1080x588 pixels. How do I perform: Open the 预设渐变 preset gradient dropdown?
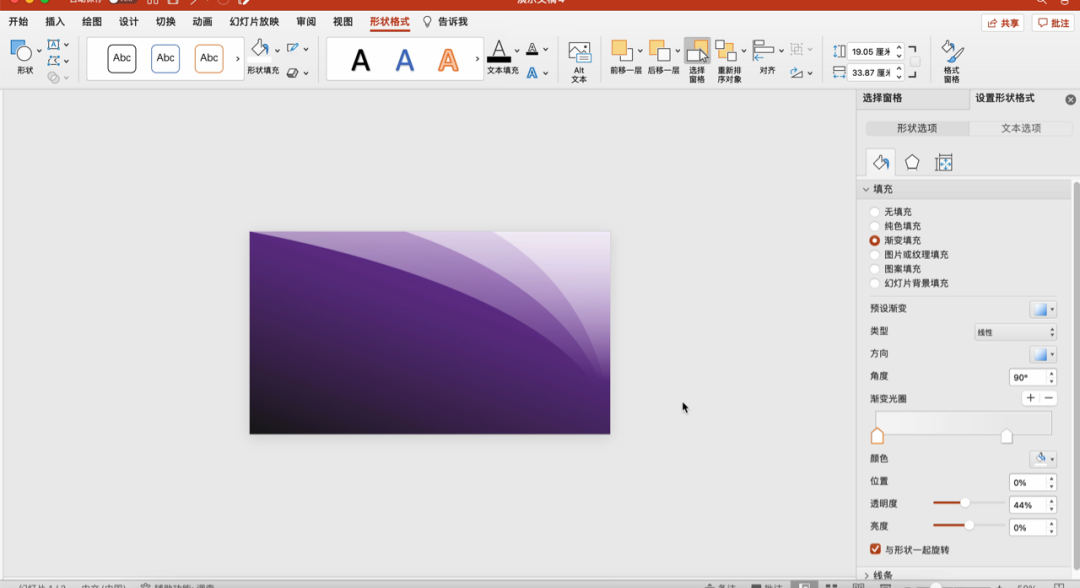coord(1043,309)
